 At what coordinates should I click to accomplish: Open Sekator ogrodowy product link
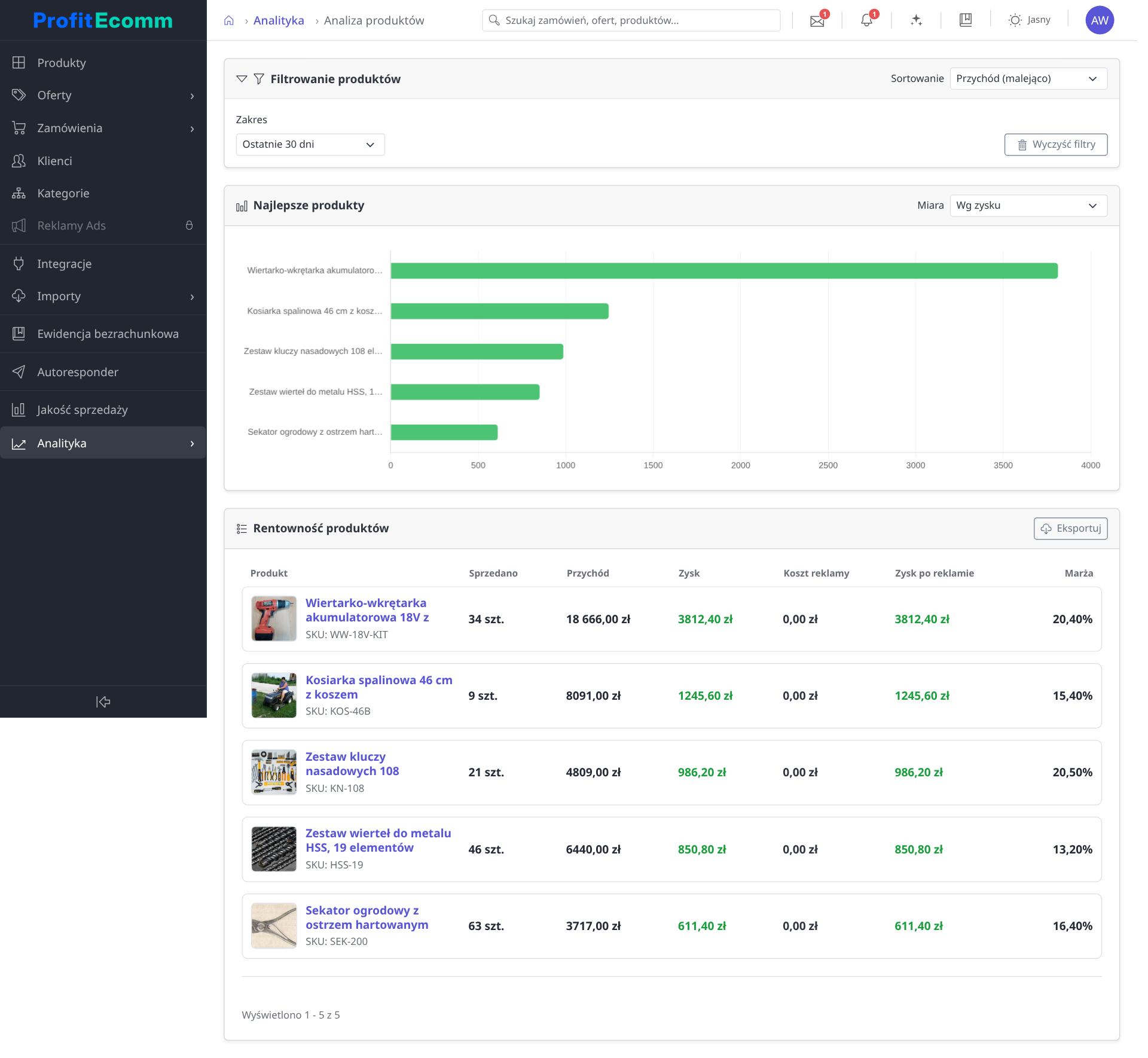367,917
